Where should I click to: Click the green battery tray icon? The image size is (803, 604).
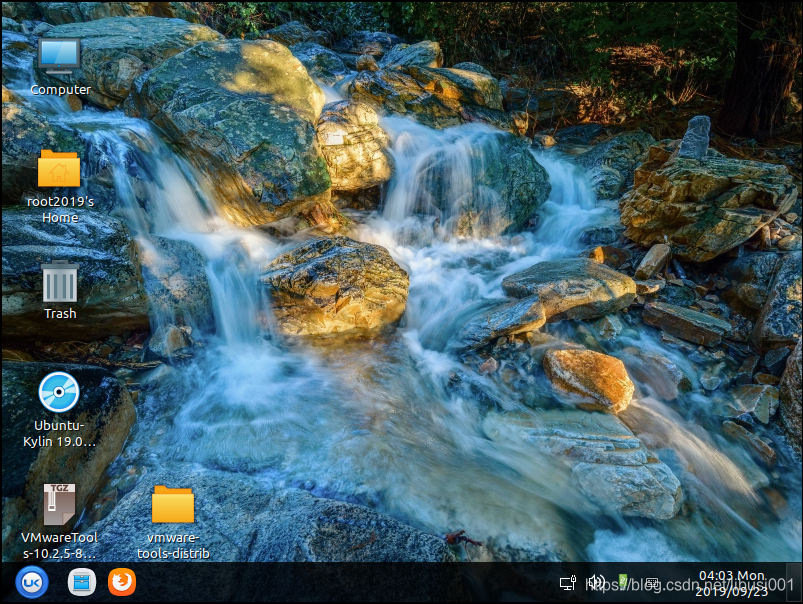(x=623, y=581)
